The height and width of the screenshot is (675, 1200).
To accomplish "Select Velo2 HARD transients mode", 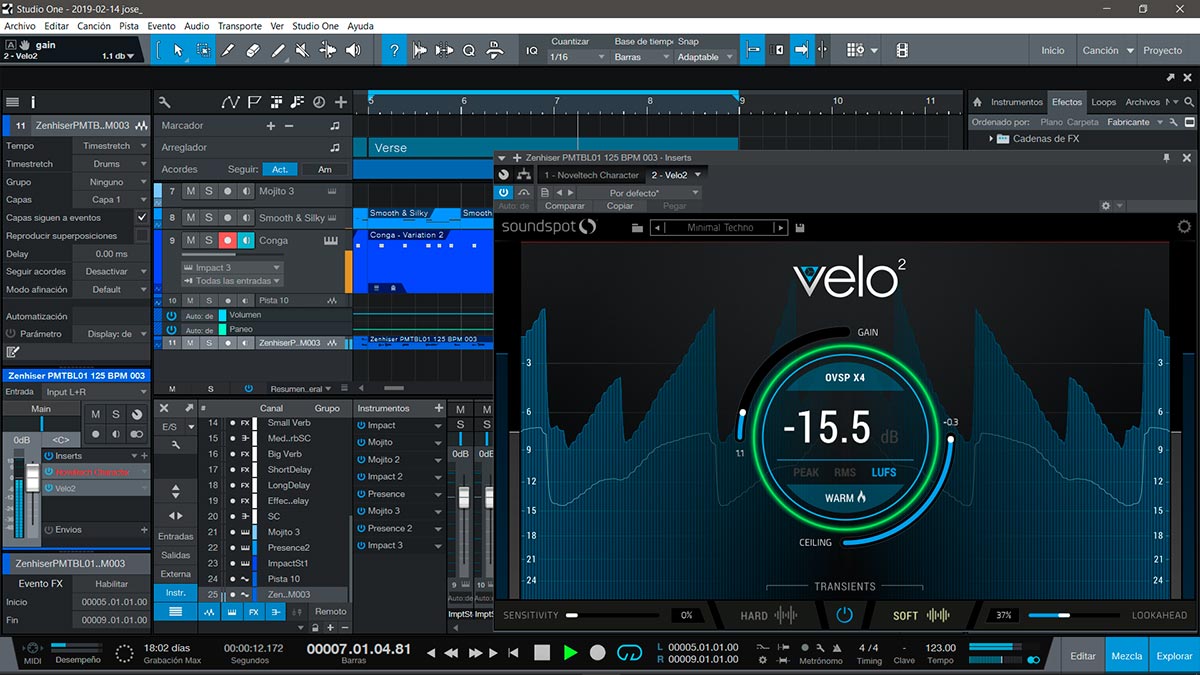I will coord(769,616).
